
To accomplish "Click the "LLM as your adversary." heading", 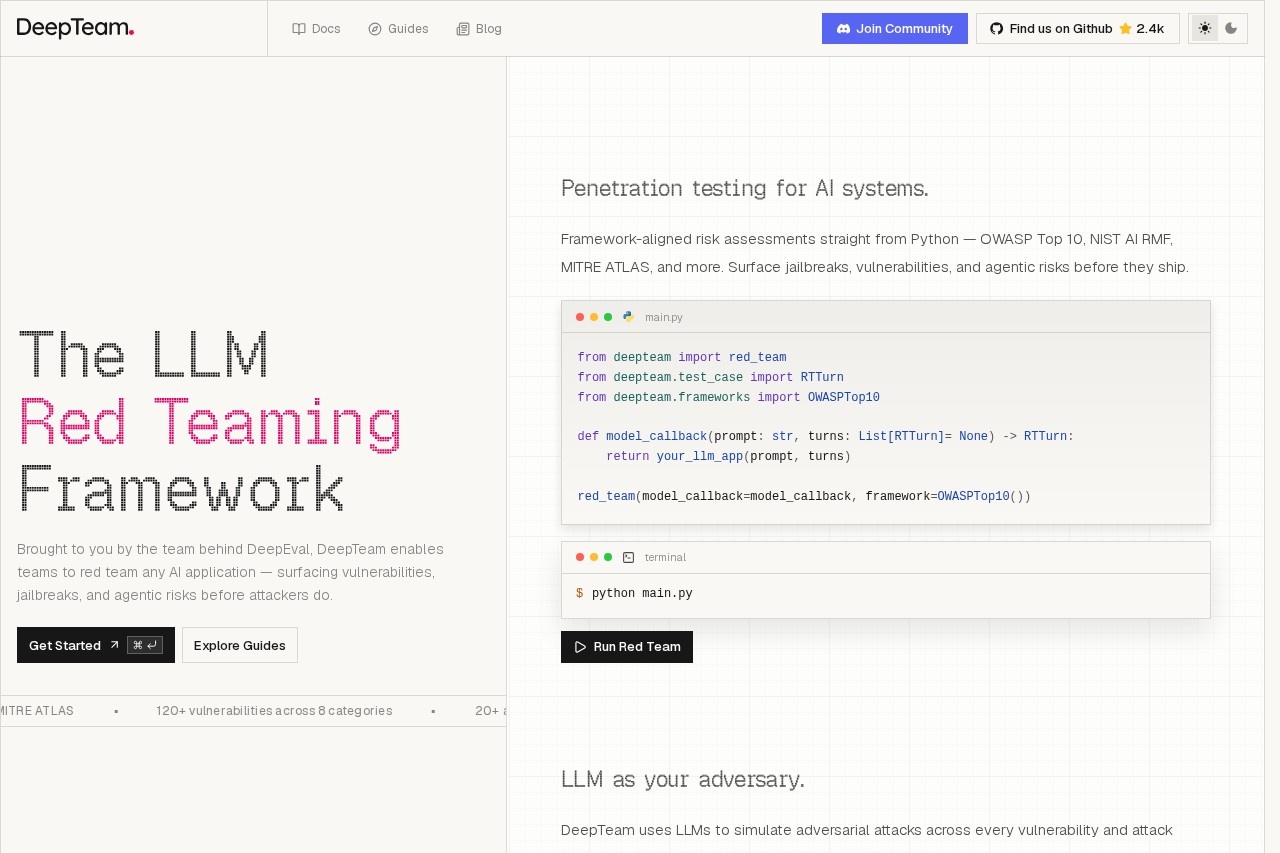I will (683, 779).
